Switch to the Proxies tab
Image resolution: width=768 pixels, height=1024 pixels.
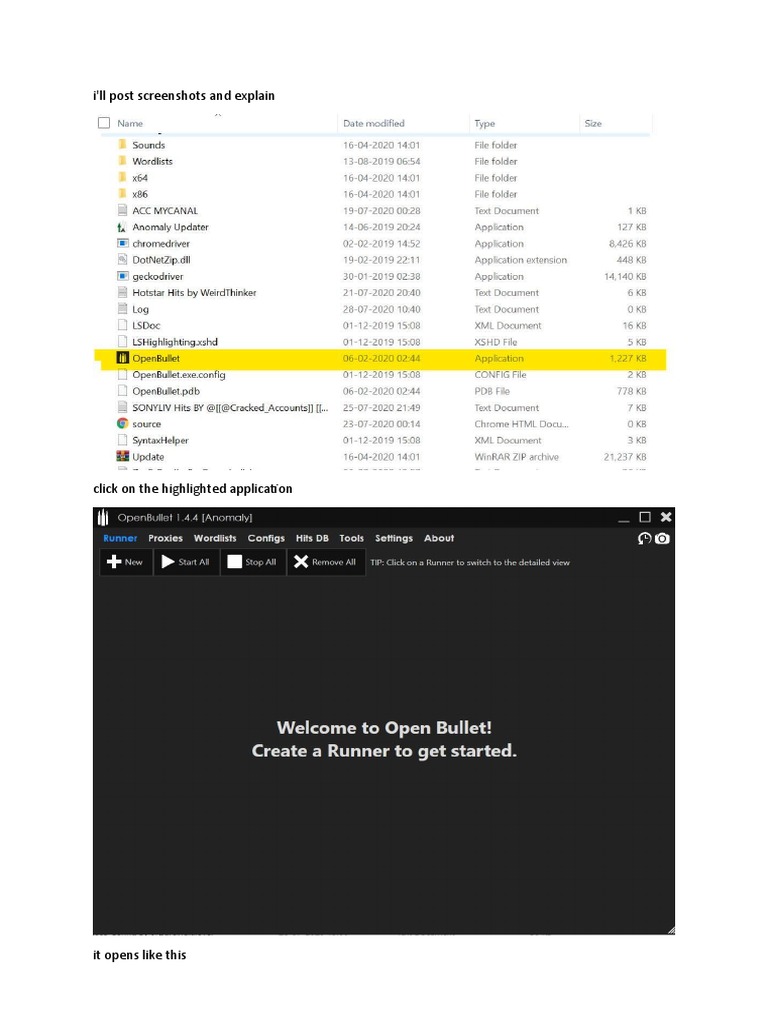tap(165, 538)
